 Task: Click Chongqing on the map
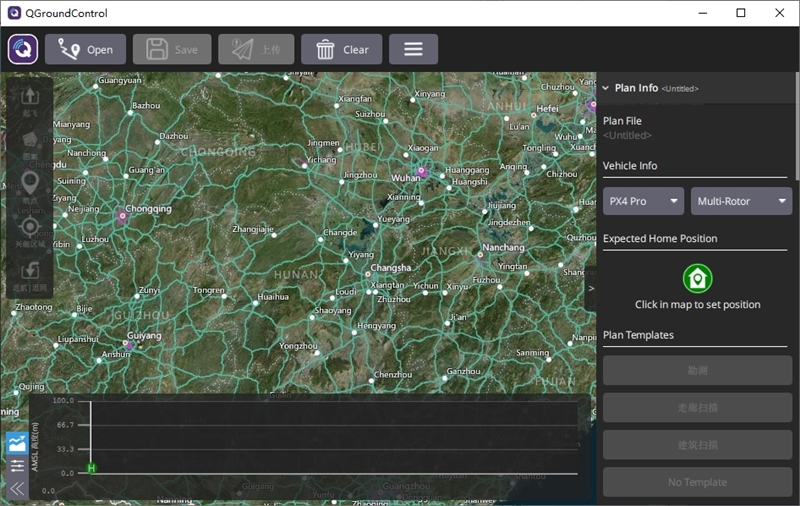coord(148,209)
